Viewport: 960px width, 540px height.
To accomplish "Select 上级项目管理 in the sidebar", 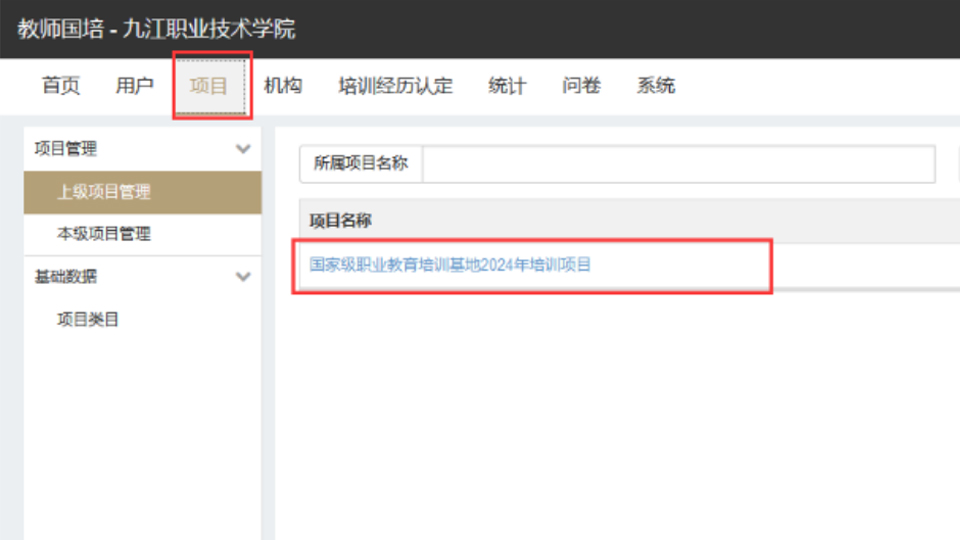I will 104,192.
